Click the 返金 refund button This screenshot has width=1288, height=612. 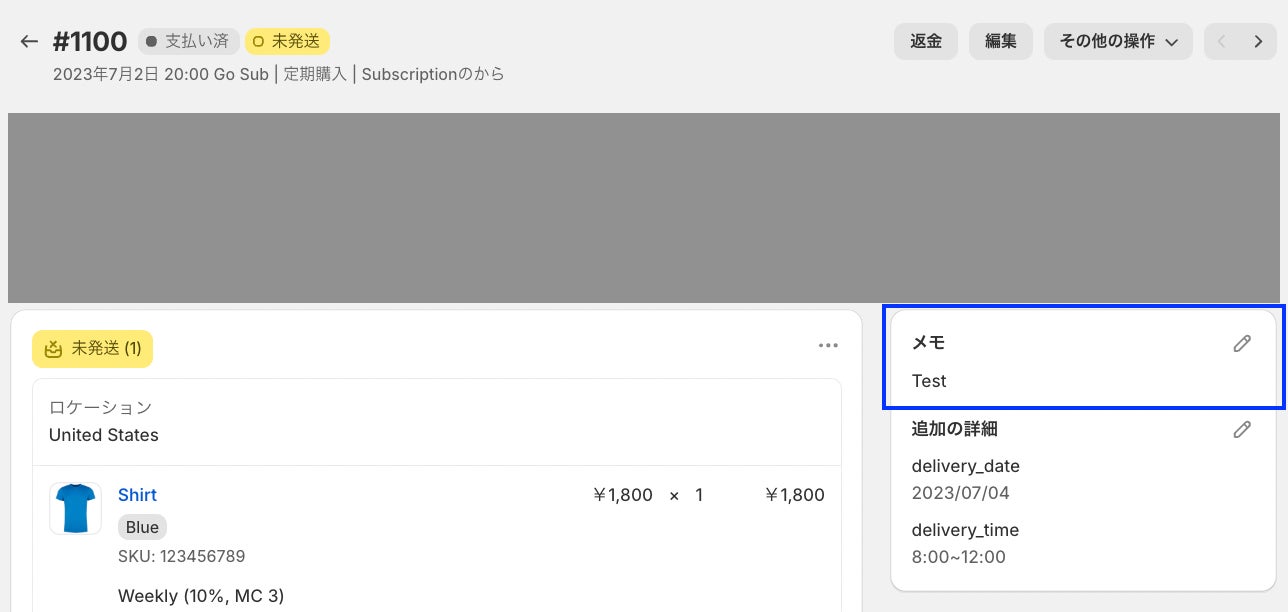pyautogui.click(x=925, y=42)
